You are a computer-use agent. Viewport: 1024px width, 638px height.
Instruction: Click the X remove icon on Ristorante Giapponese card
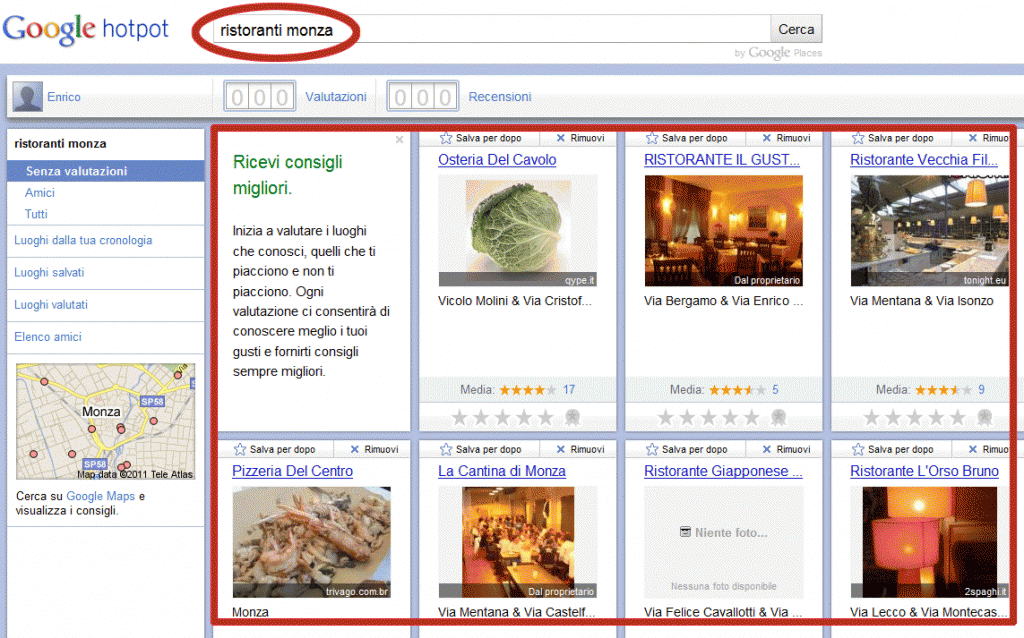[767, 449]
